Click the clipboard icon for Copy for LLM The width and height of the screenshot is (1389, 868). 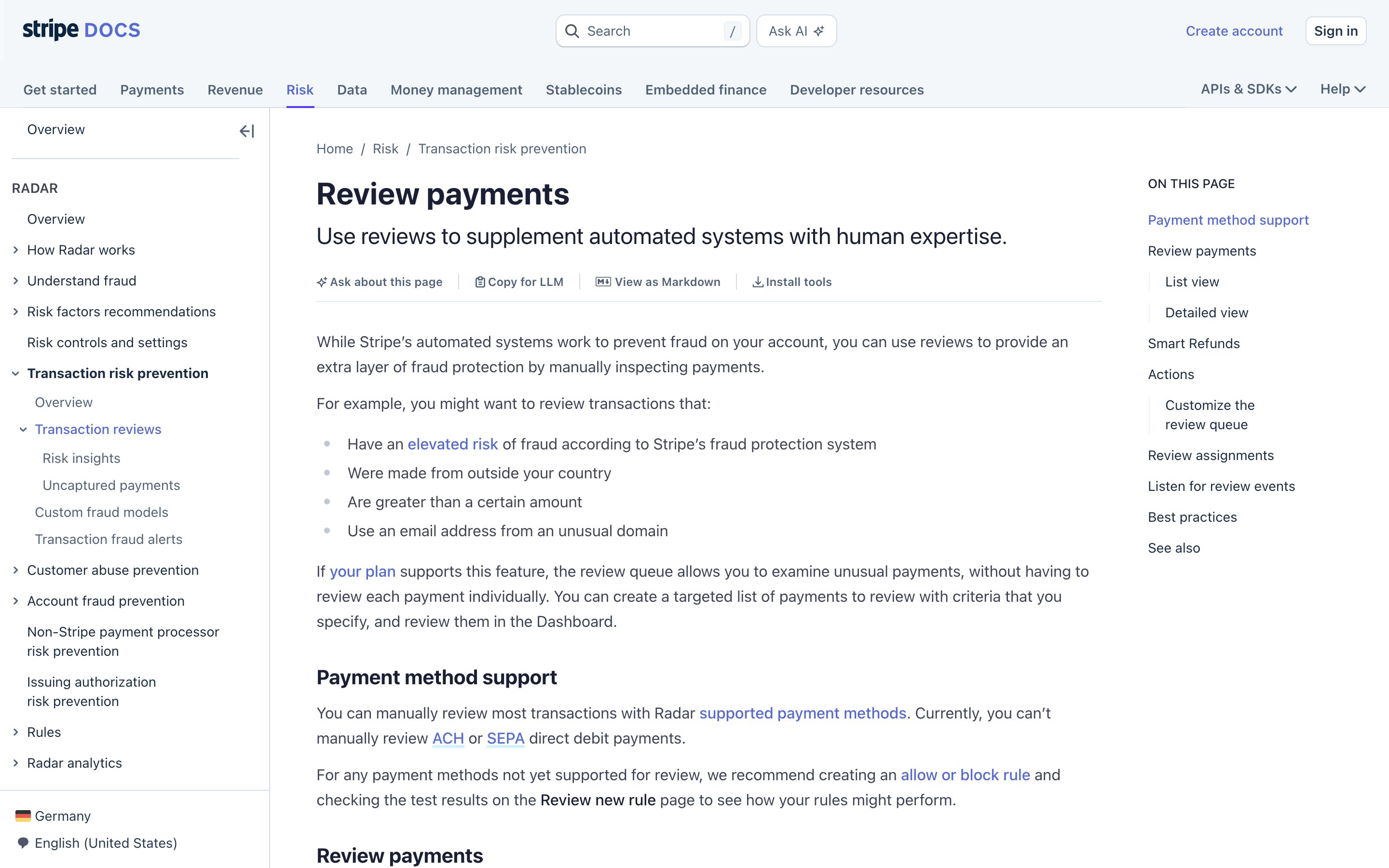click(480, 282)
